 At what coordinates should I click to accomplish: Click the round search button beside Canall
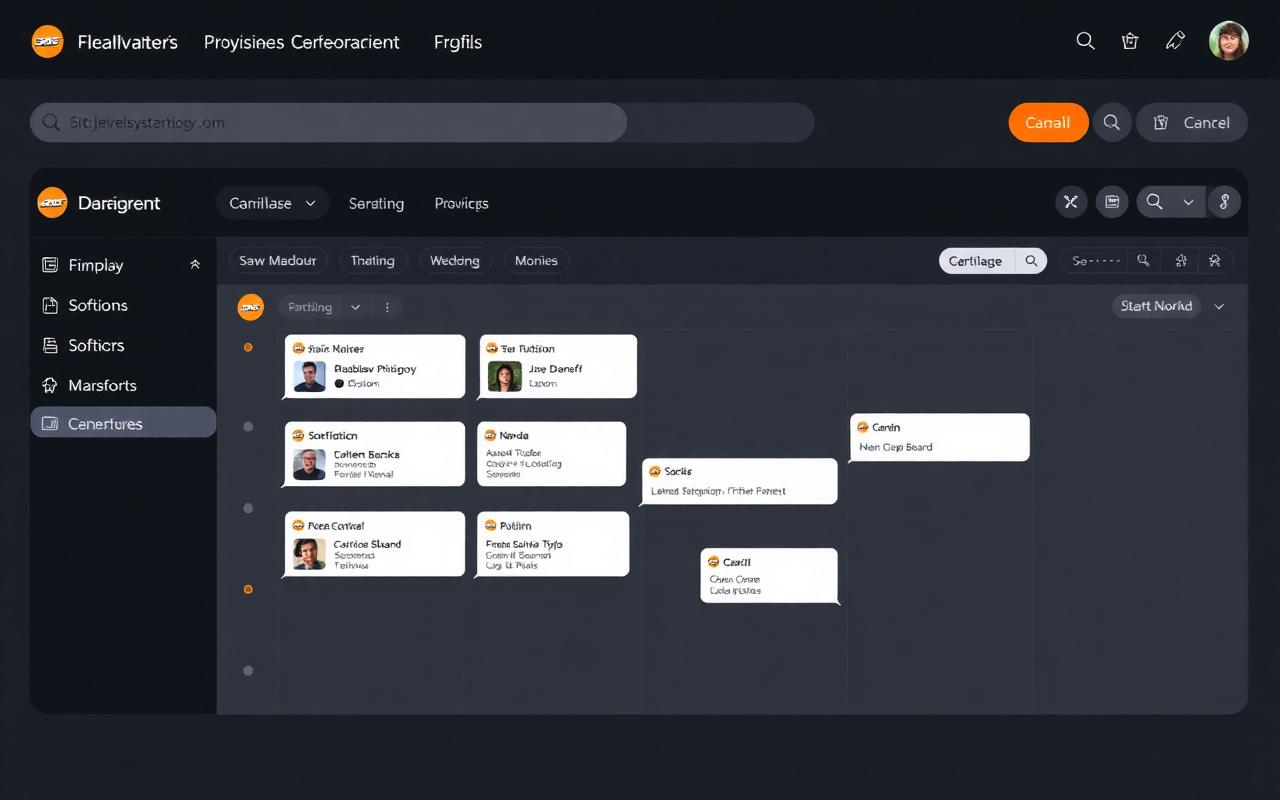(x=1111, y=122)
